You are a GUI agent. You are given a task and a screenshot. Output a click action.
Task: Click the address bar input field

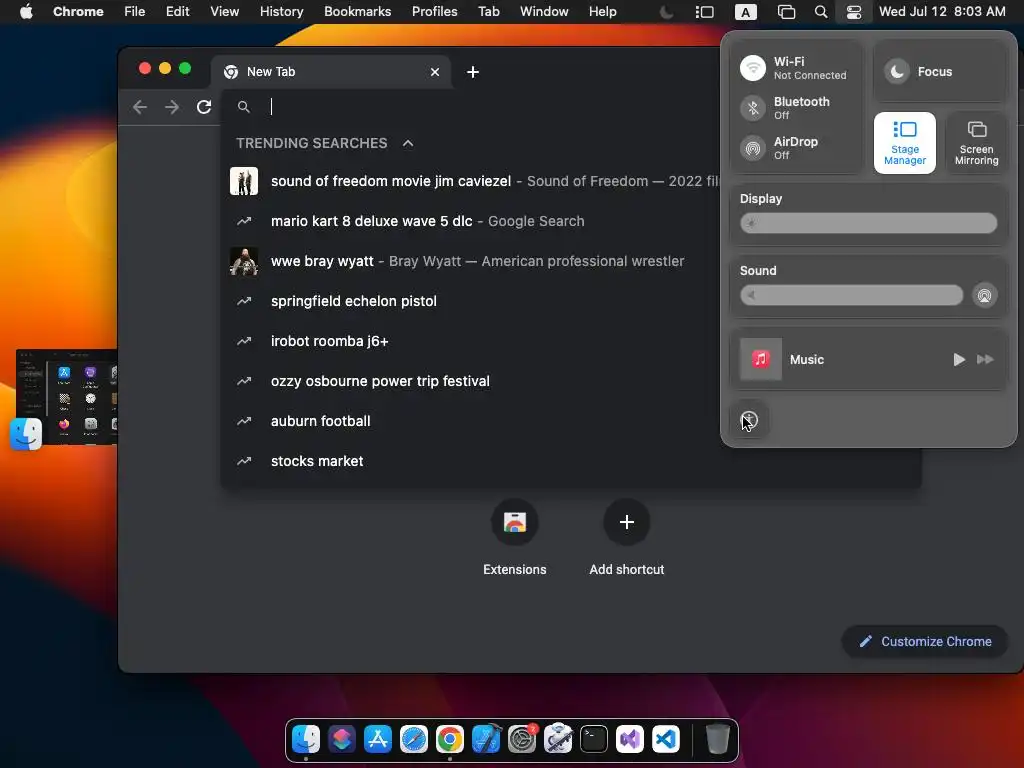coord(490,106)
